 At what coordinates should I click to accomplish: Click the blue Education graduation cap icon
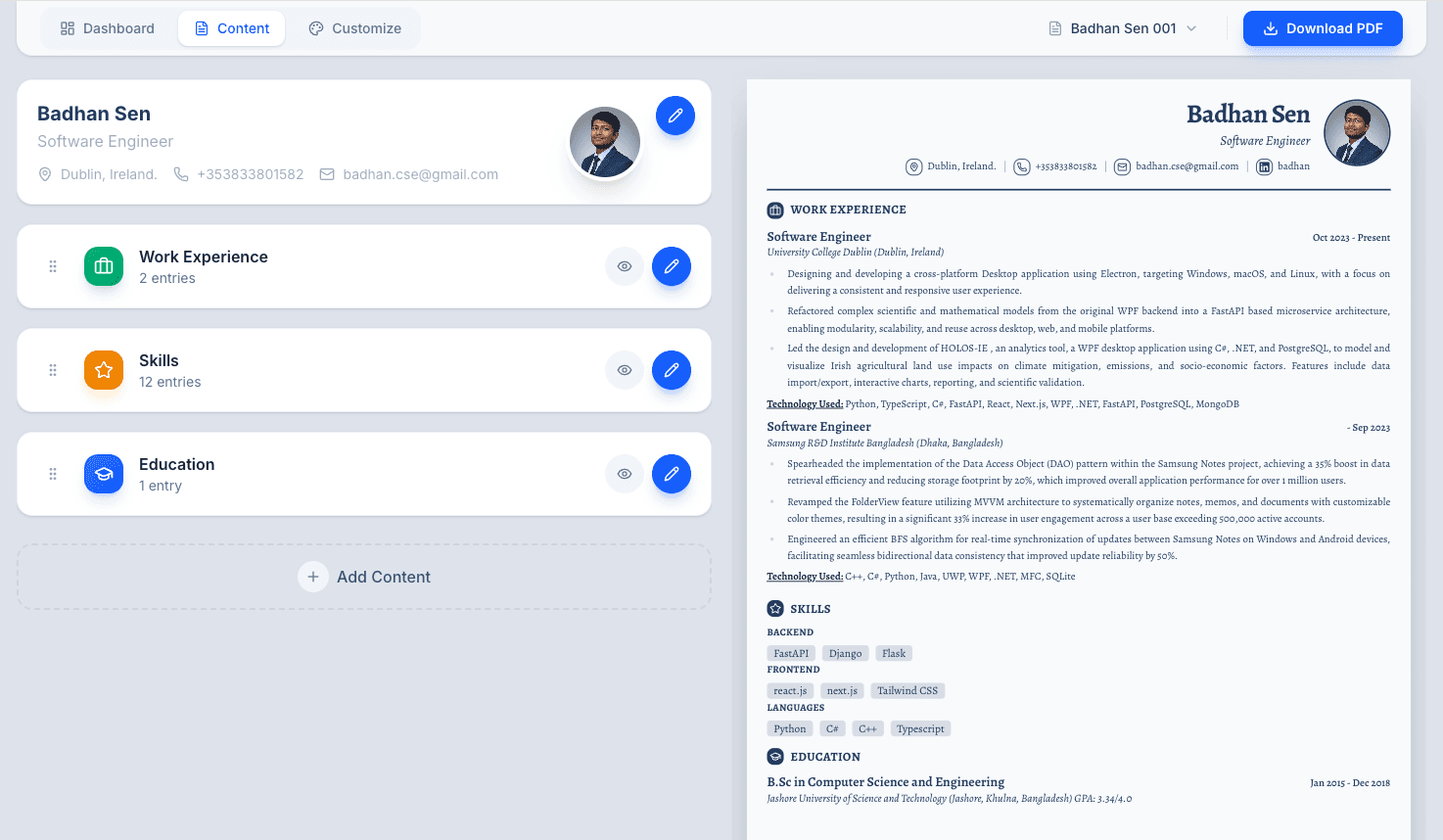[103, 474]
